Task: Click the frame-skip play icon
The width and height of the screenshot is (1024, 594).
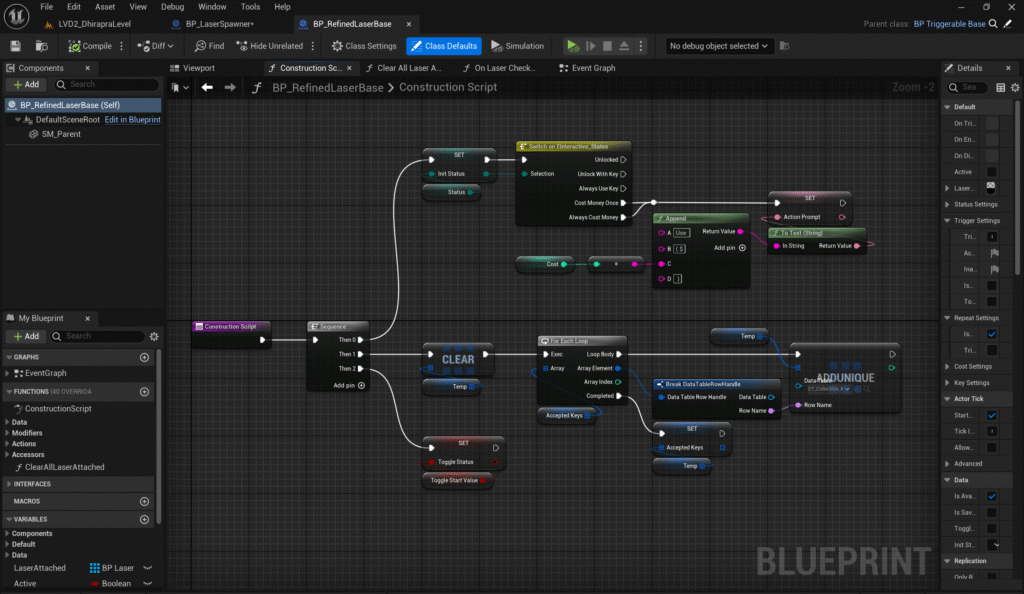Action: pos(590,46)
